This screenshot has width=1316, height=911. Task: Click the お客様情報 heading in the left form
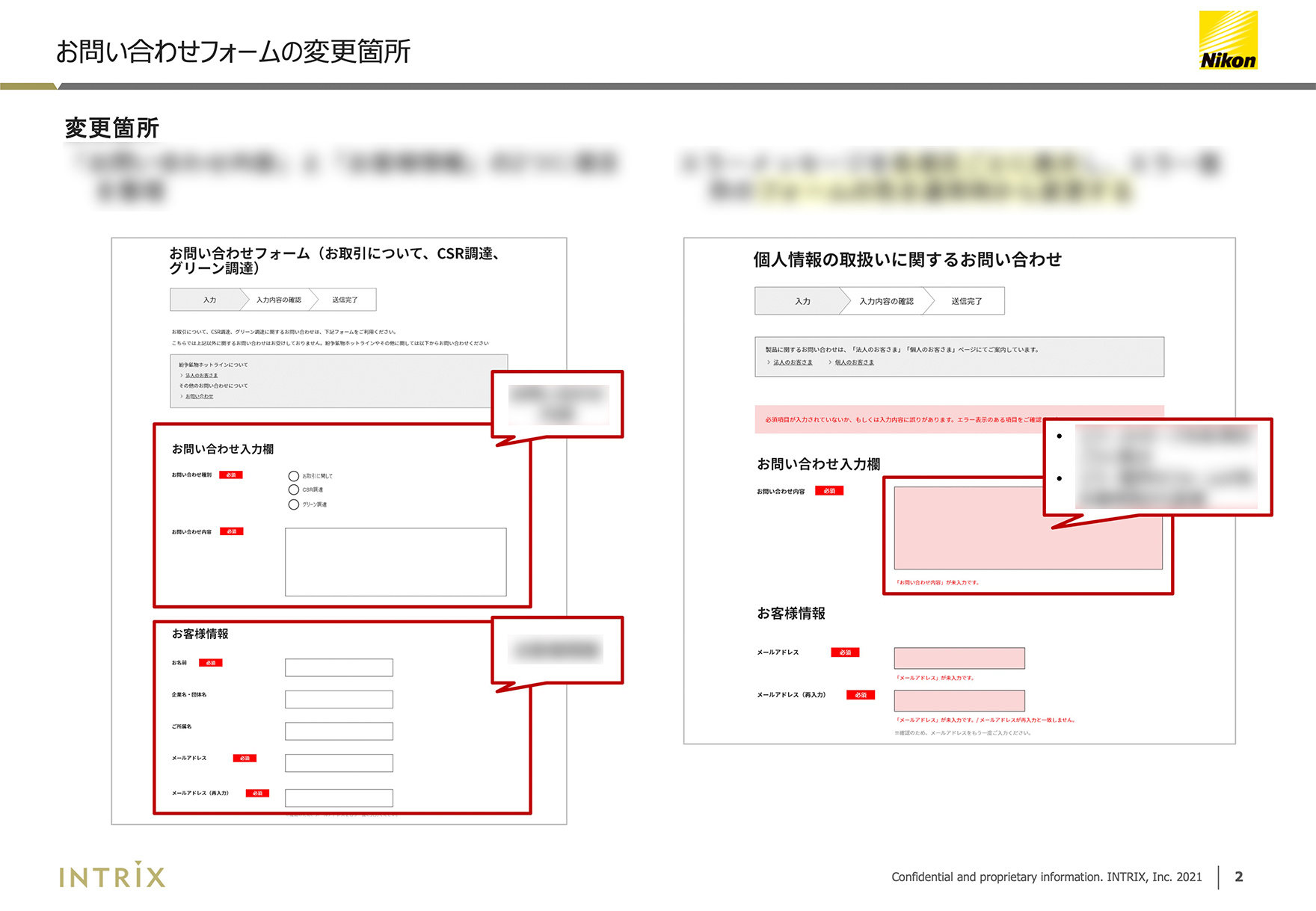(x=200, y=634)
